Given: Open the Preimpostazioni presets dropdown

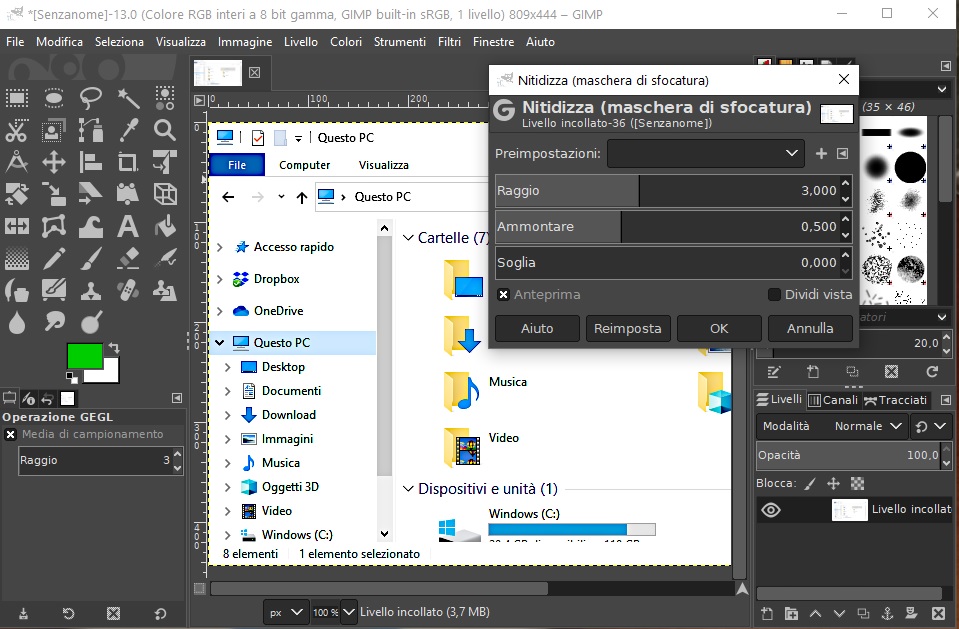Looking at the screenshot, I should coord(706,154).
